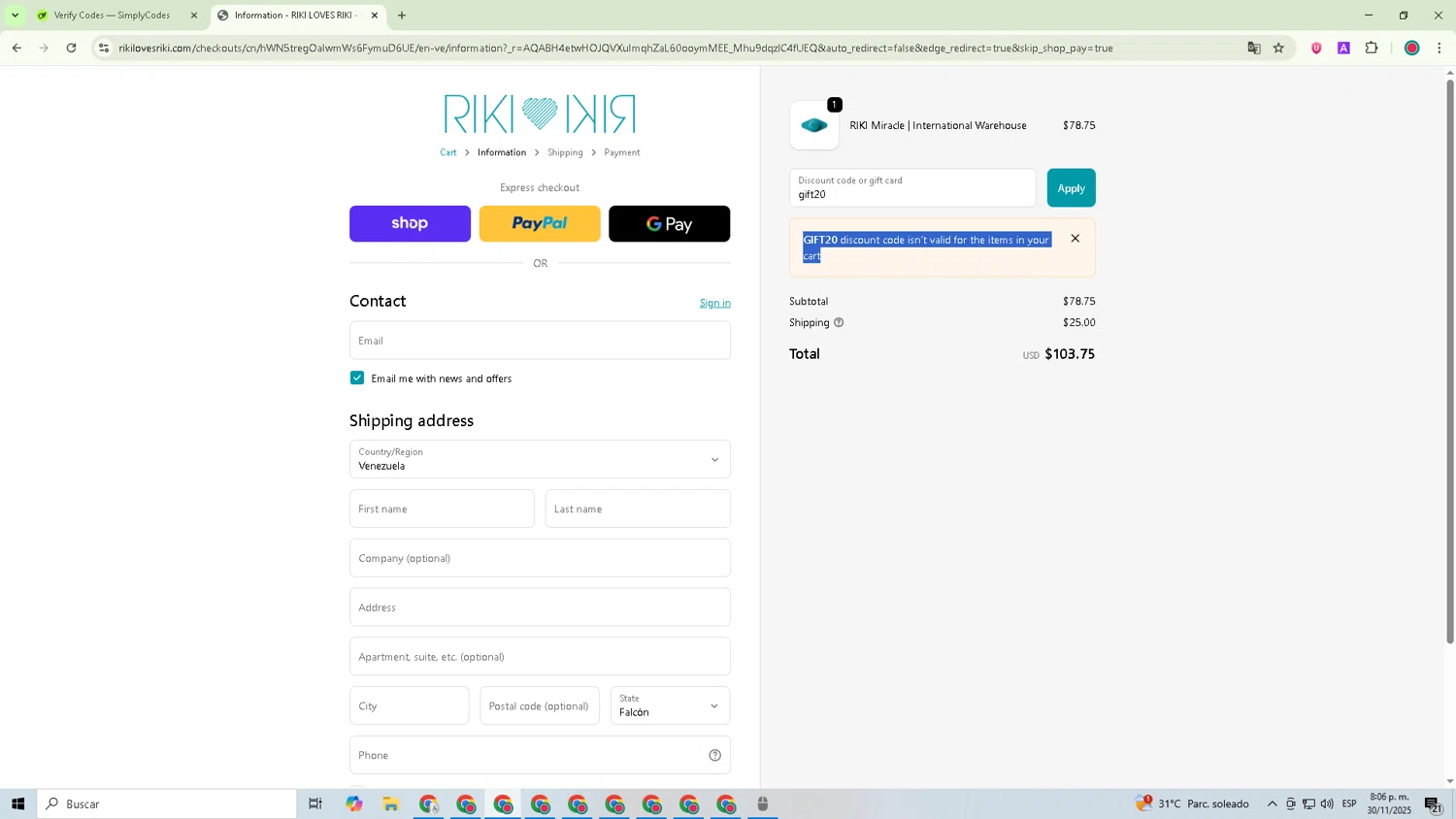This screenshot has width=1456, height=819.
Task: Open the Extensions puzzle-piece menu
Action: pos(1372,48)
